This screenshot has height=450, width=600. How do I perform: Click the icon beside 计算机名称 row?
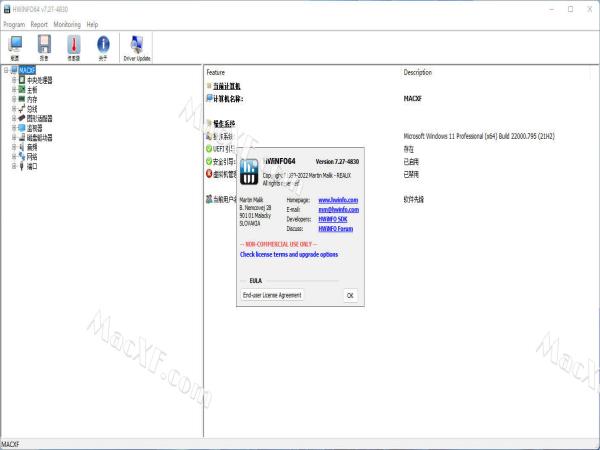pyautogui.click(x=209, y=98)
